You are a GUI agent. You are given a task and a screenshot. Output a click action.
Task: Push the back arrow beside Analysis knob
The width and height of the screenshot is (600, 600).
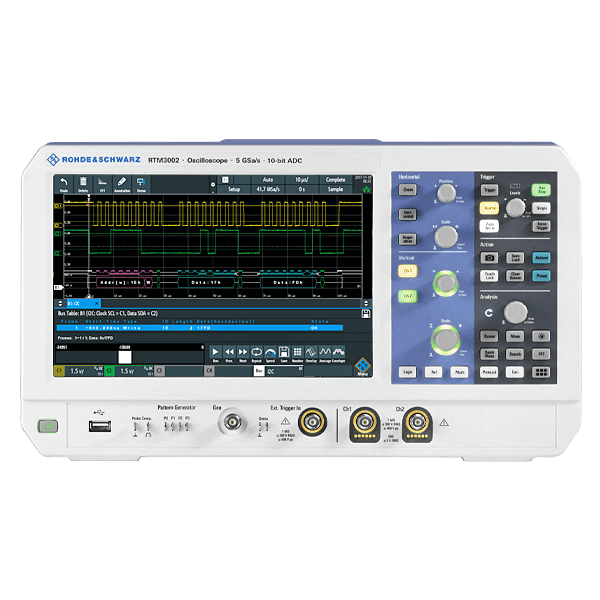[x=489, y=313]
